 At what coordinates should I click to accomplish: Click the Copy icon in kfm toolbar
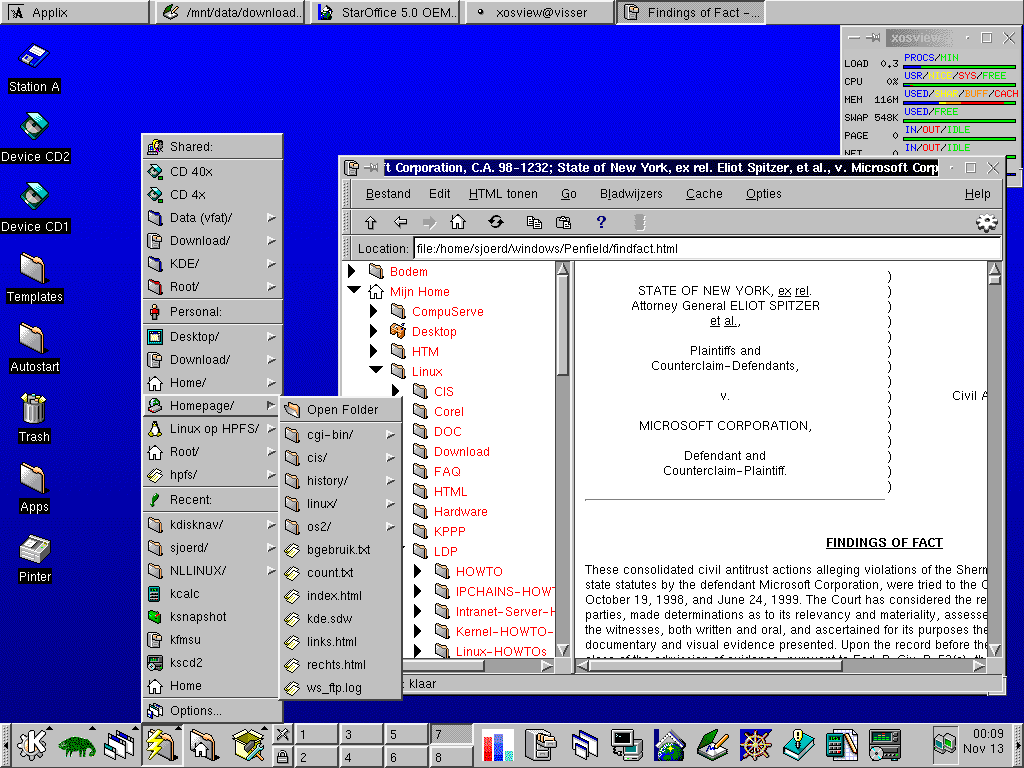(534, 223)
